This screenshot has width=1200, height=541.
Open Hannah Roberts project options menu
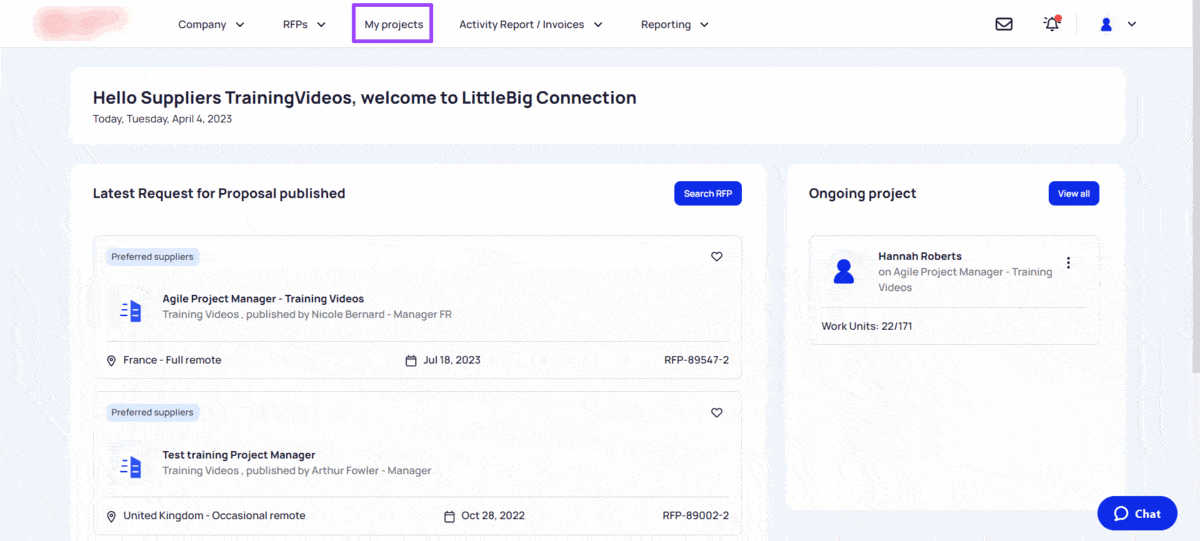click(1068, 263)
